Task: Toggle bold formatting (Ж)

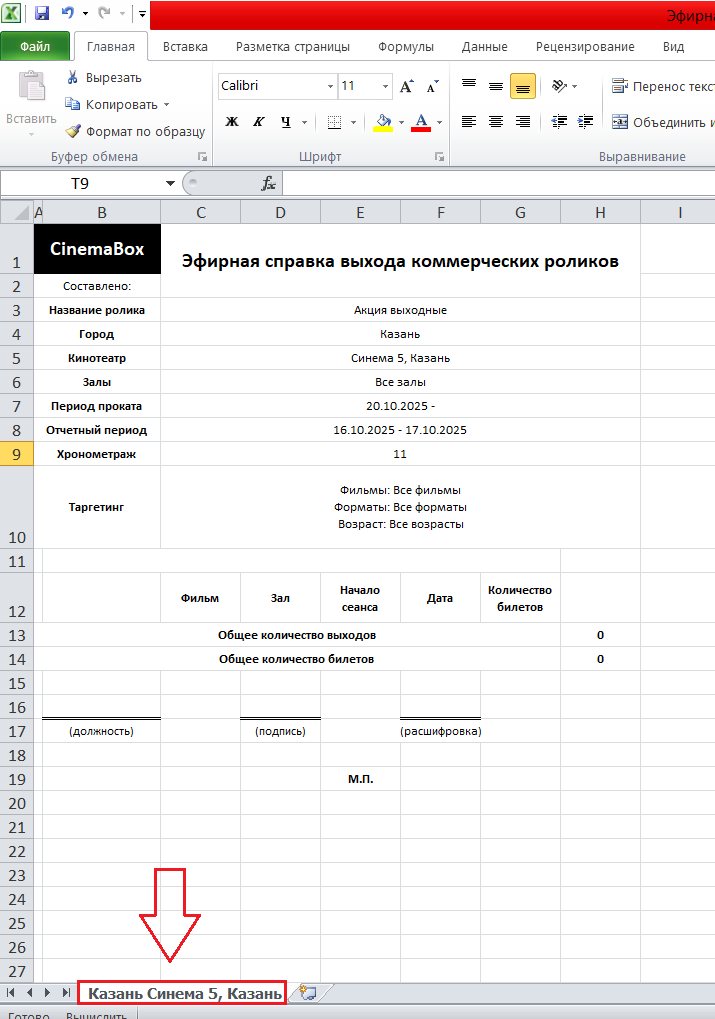Action: point(232,122)
